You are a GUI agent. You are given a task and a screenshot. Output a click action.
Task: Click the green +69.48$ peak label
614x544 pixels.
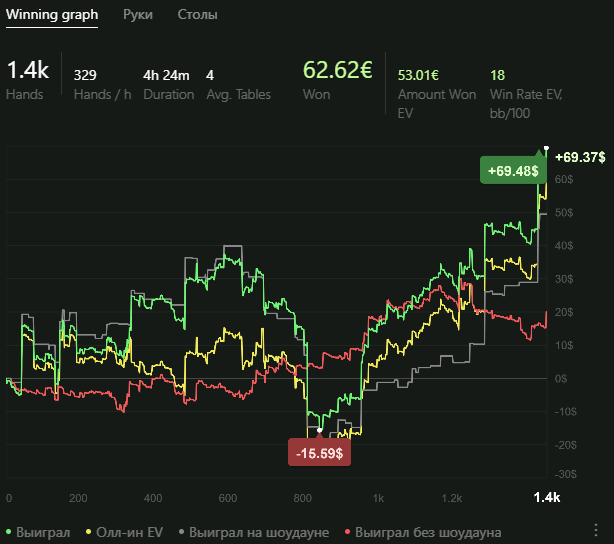513,171
